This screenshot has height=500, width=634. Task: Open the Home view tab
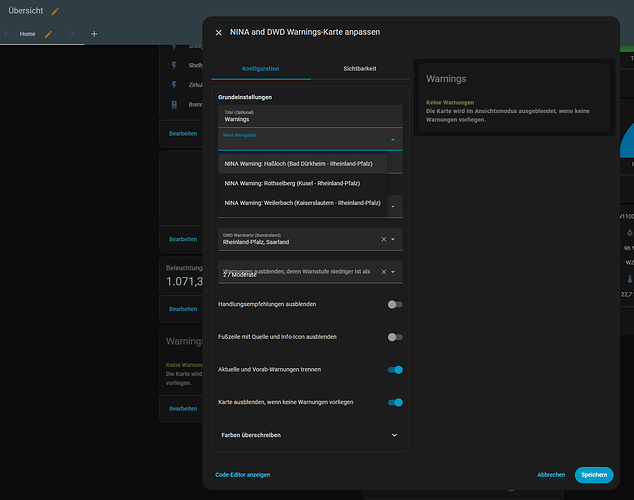(27, 34)
